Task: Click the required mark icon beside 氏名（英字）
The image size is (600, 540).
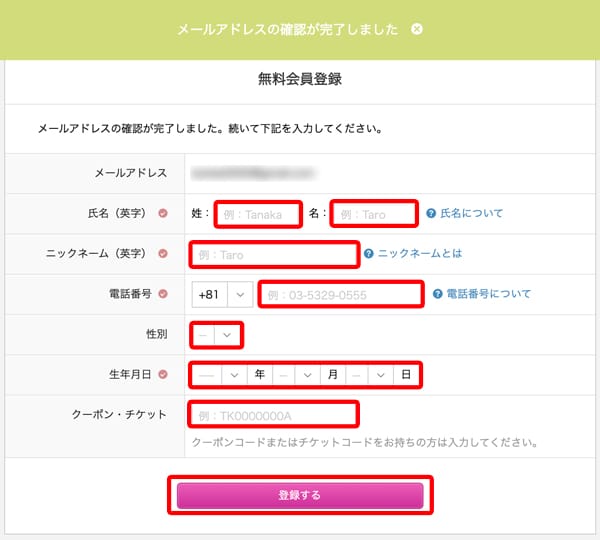Action: click(163, 213)
